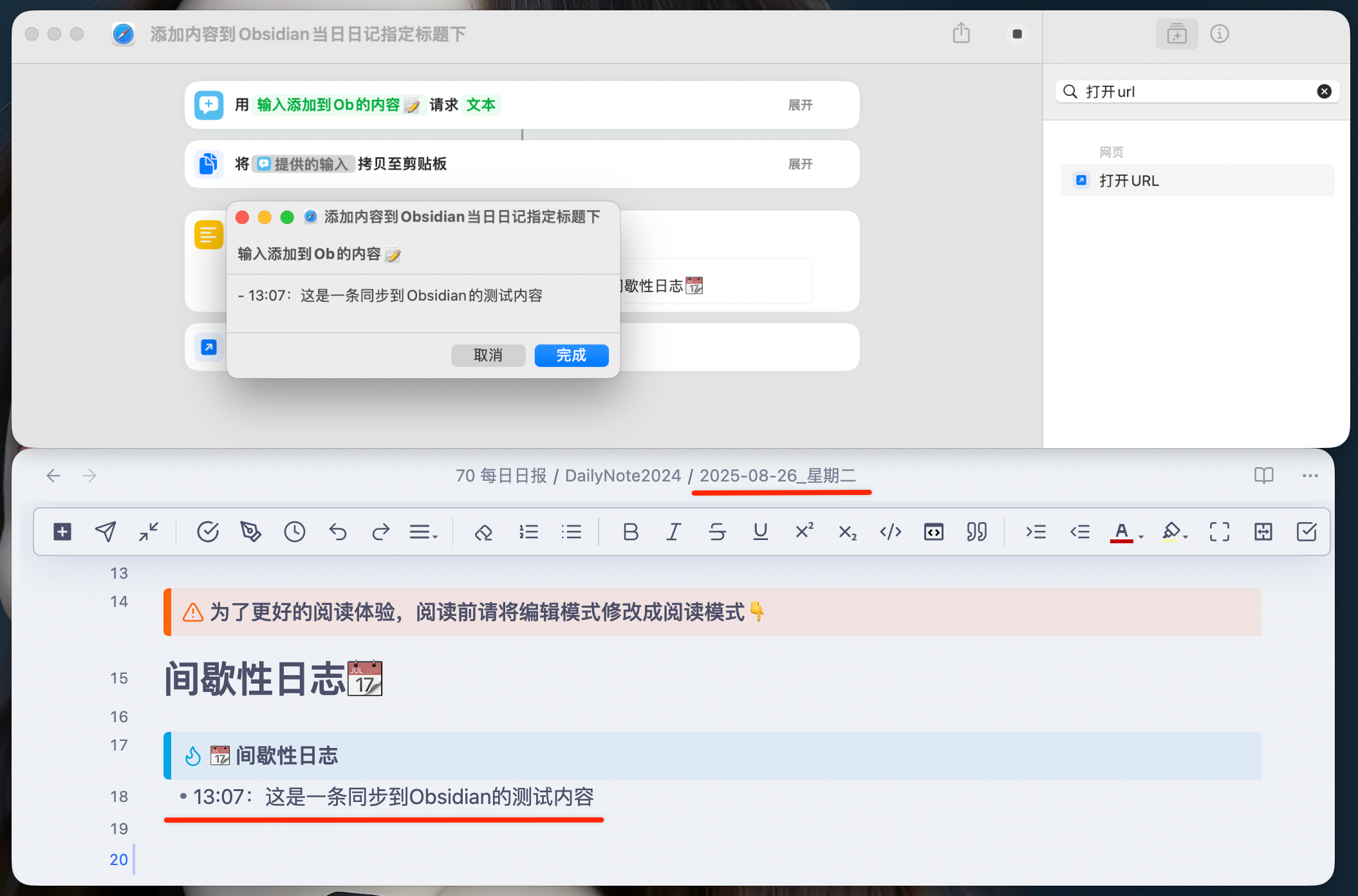Clear the 打开 url search field
The width and height of the screenshot is (1358, 896).
(1324, 91)
